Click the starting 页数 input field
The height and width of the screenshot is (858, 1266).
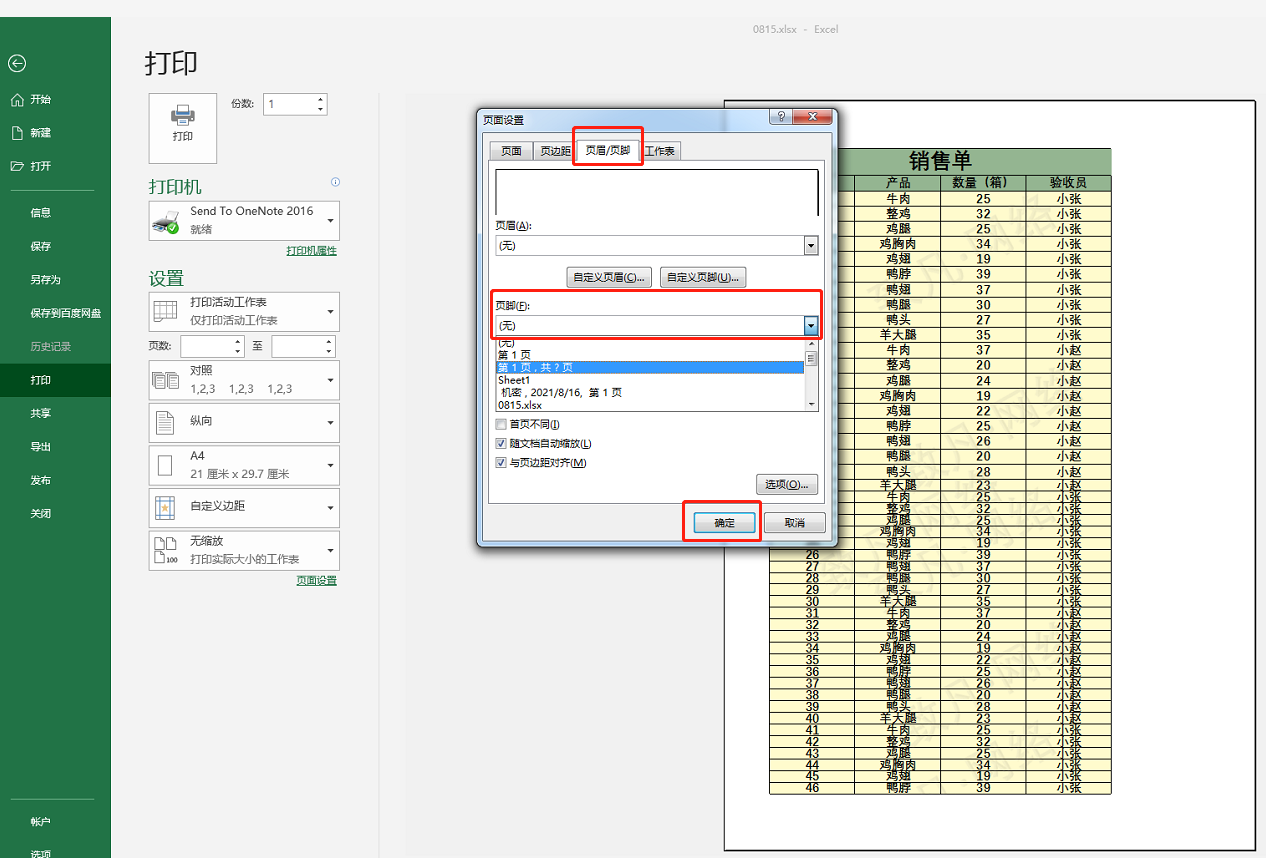tap(207, 346)
